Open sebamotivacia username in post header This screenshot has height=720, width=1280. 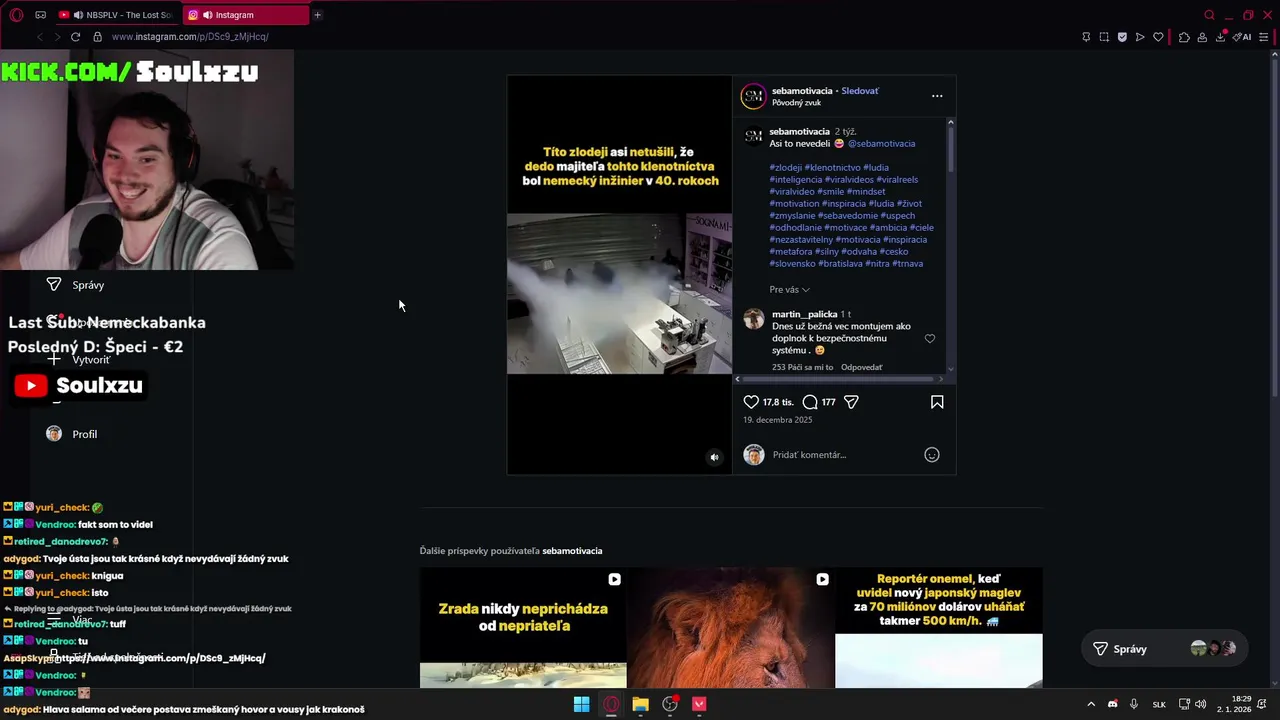pyautogui.click(x=801, y=91)
